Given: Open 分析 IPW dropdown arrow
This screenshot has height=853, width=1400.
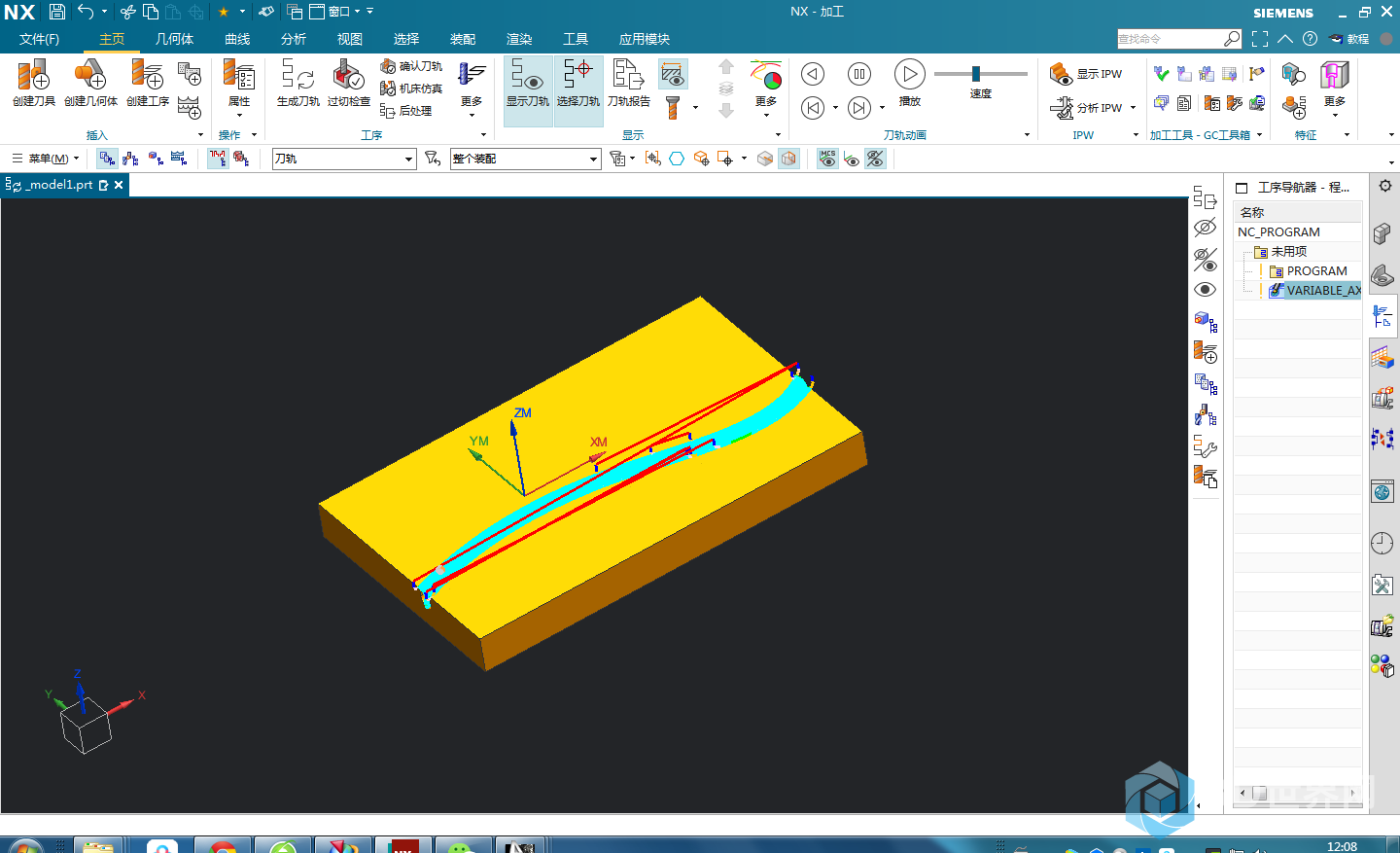Looking at the screenshot, I should pyautogui.click(x=1134, y=108).
